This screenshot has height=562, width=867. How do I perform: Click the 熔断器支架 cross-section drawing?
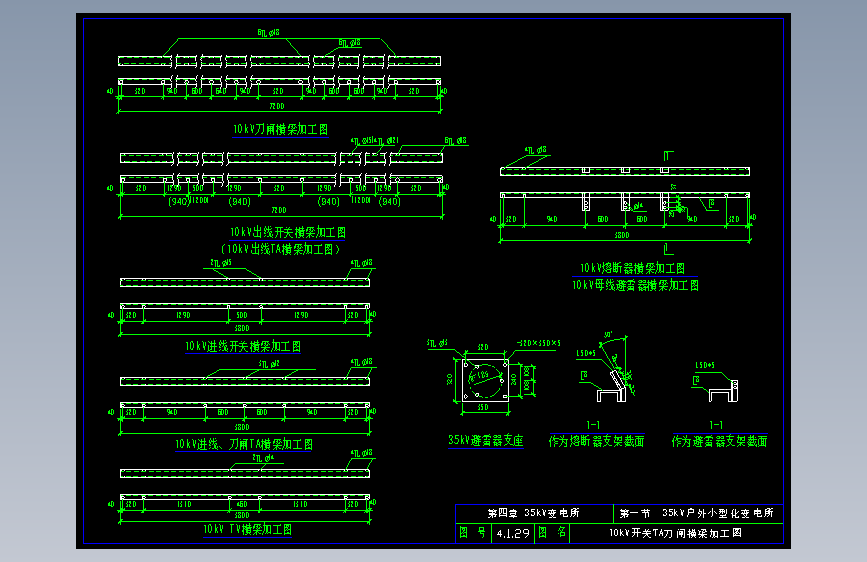(613, 384)
